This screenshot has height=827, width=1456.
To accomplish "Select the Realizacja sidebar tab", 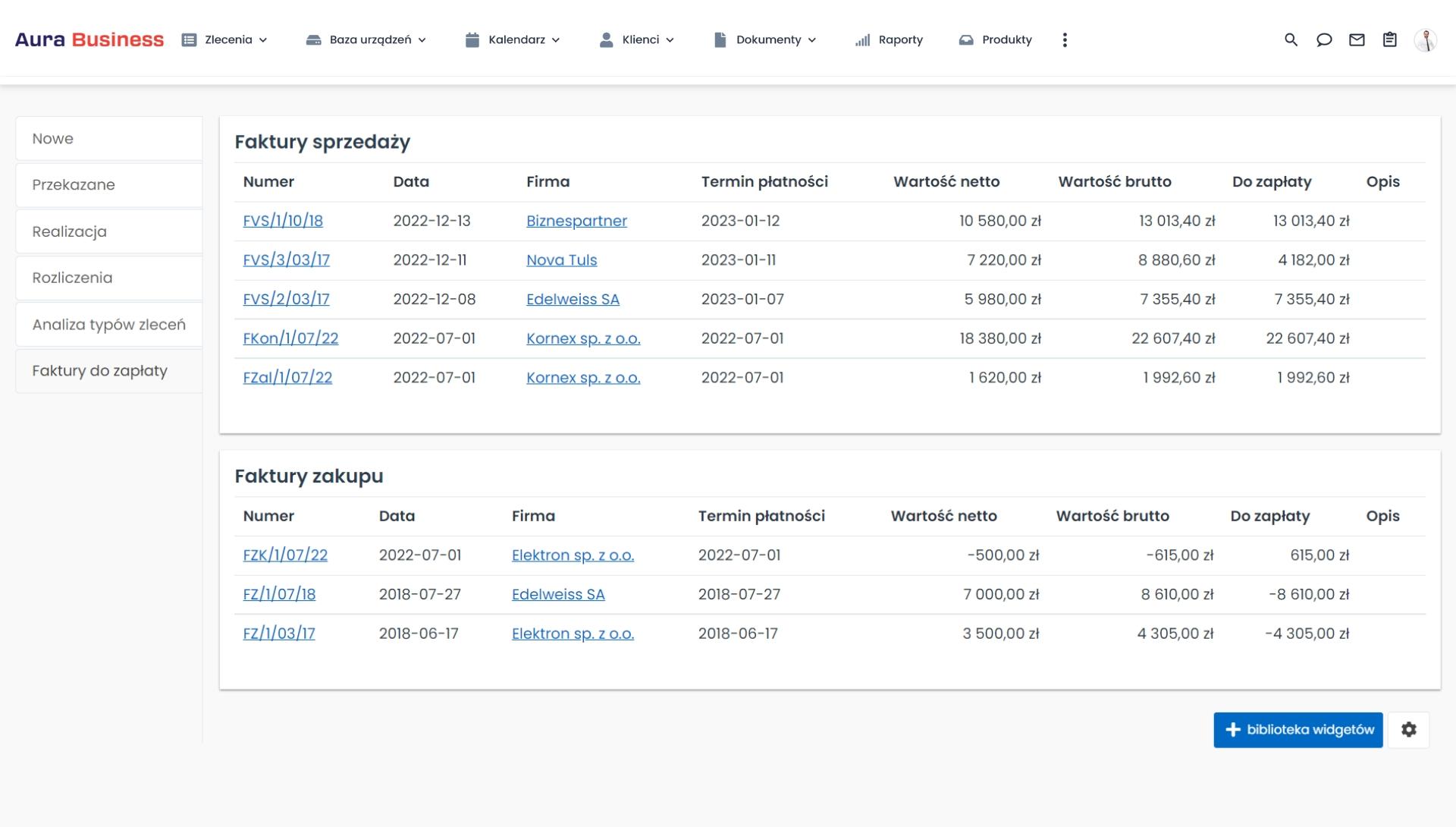I will coord(108,231).
